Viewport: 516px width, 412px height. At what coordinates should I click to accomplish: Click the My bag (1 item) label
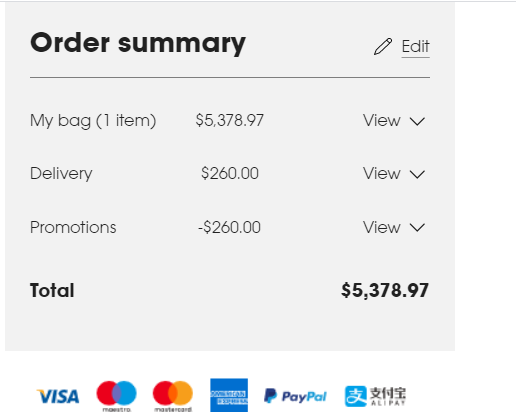[93, 121]
